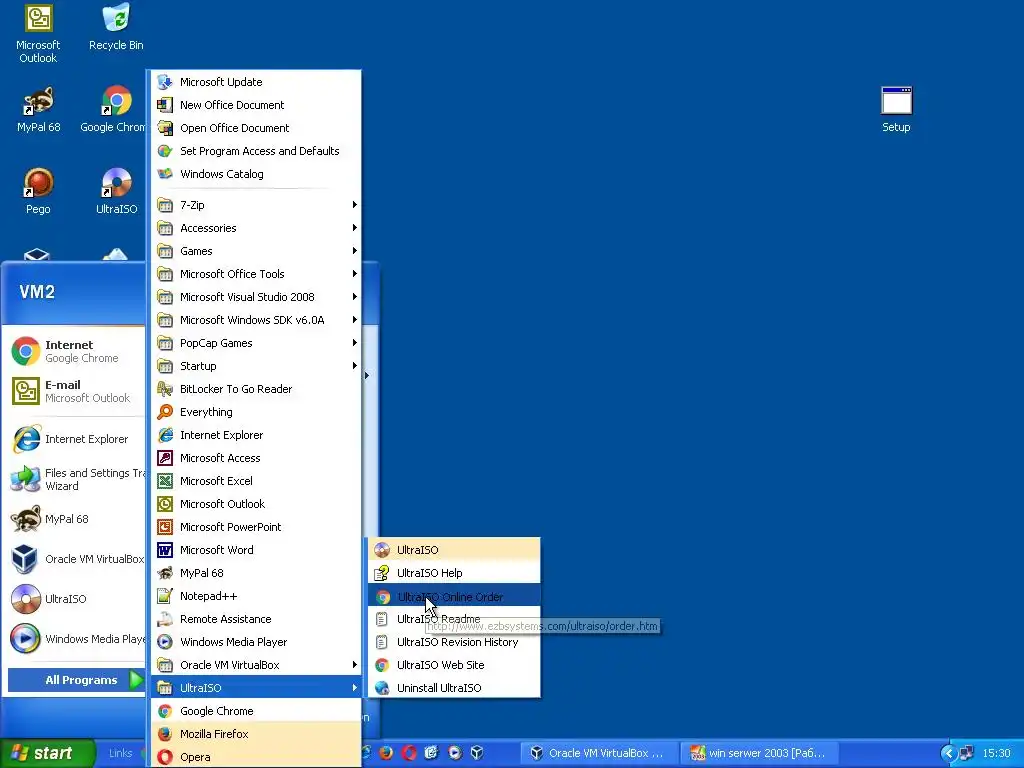
Task: Click the VirtualBox cube icon in quick launch
Action: pos(477,753)
